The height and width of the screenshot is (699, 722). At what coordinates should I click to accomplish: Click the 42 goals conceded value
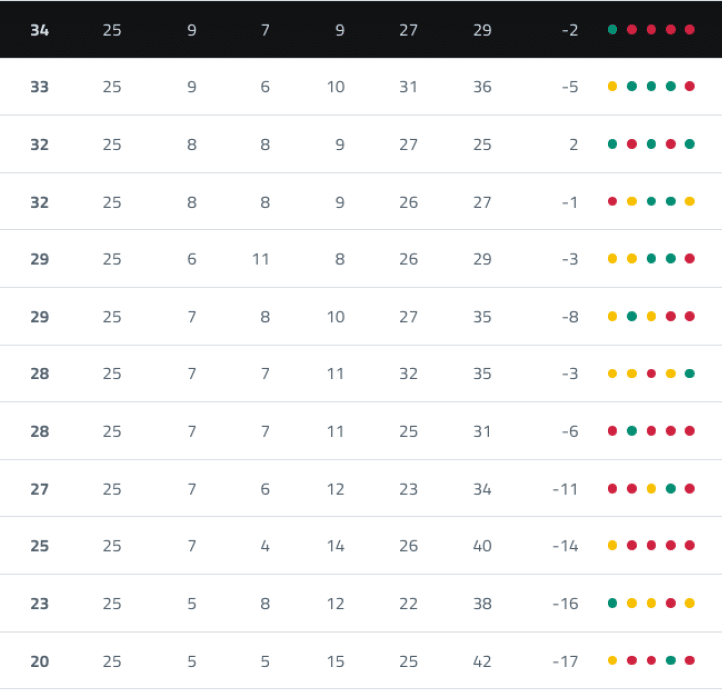coord(482,661)
